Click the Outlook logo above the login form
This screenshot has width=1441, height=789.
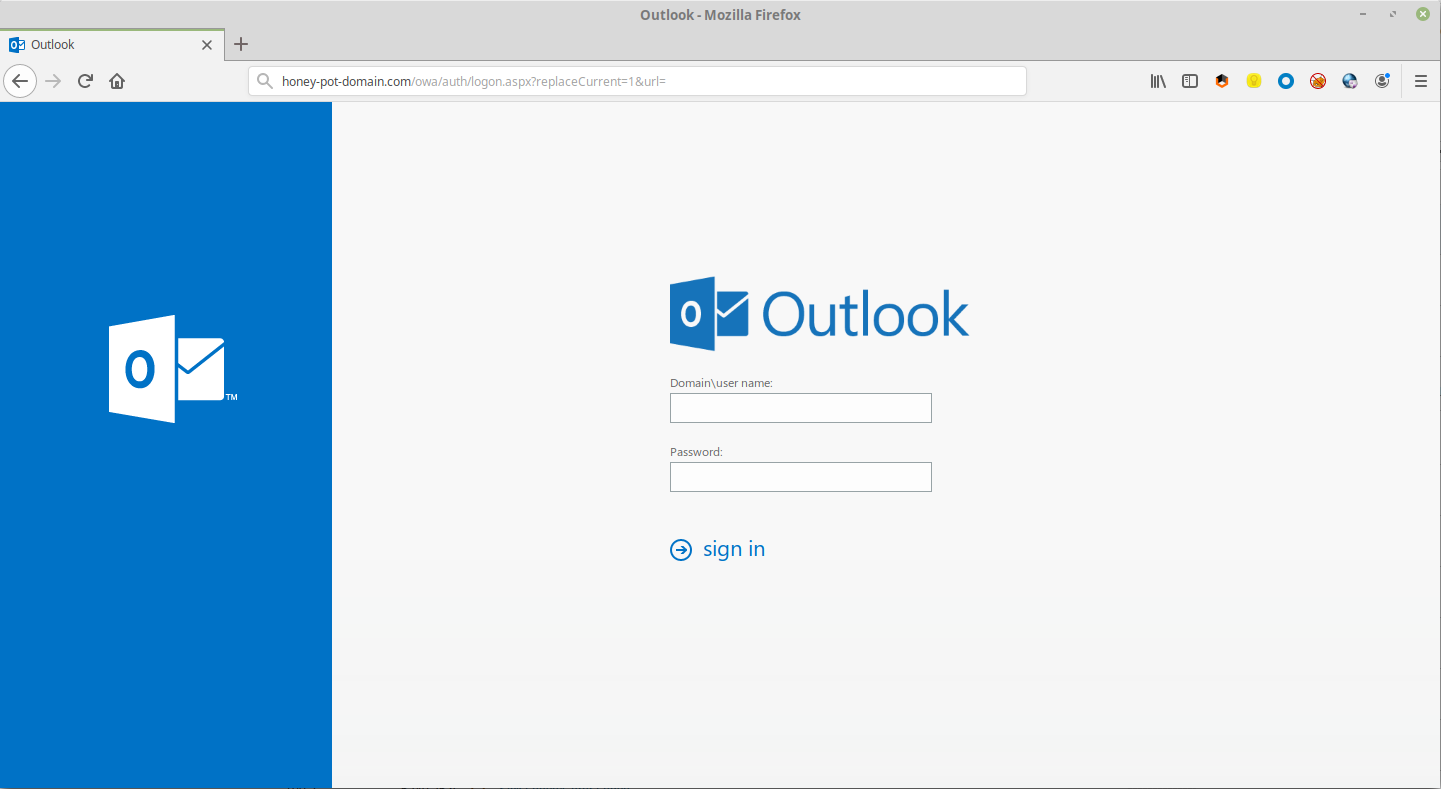click(x=819, y=314)
